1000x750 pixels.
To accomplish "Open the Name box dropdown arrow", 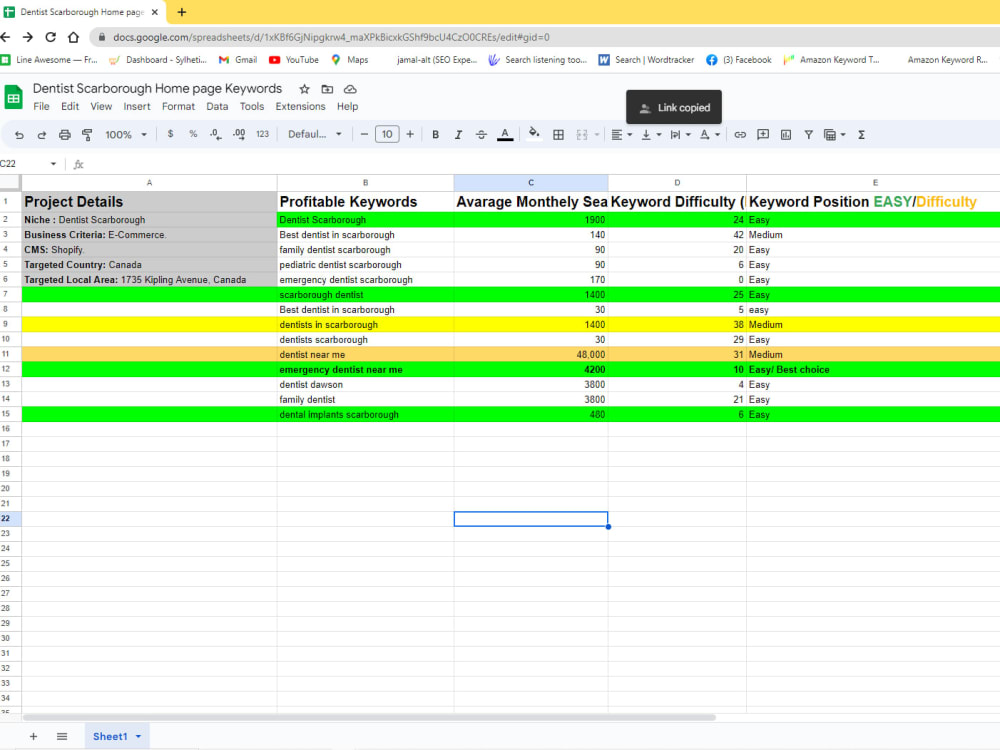I will (x=53, y=164).
